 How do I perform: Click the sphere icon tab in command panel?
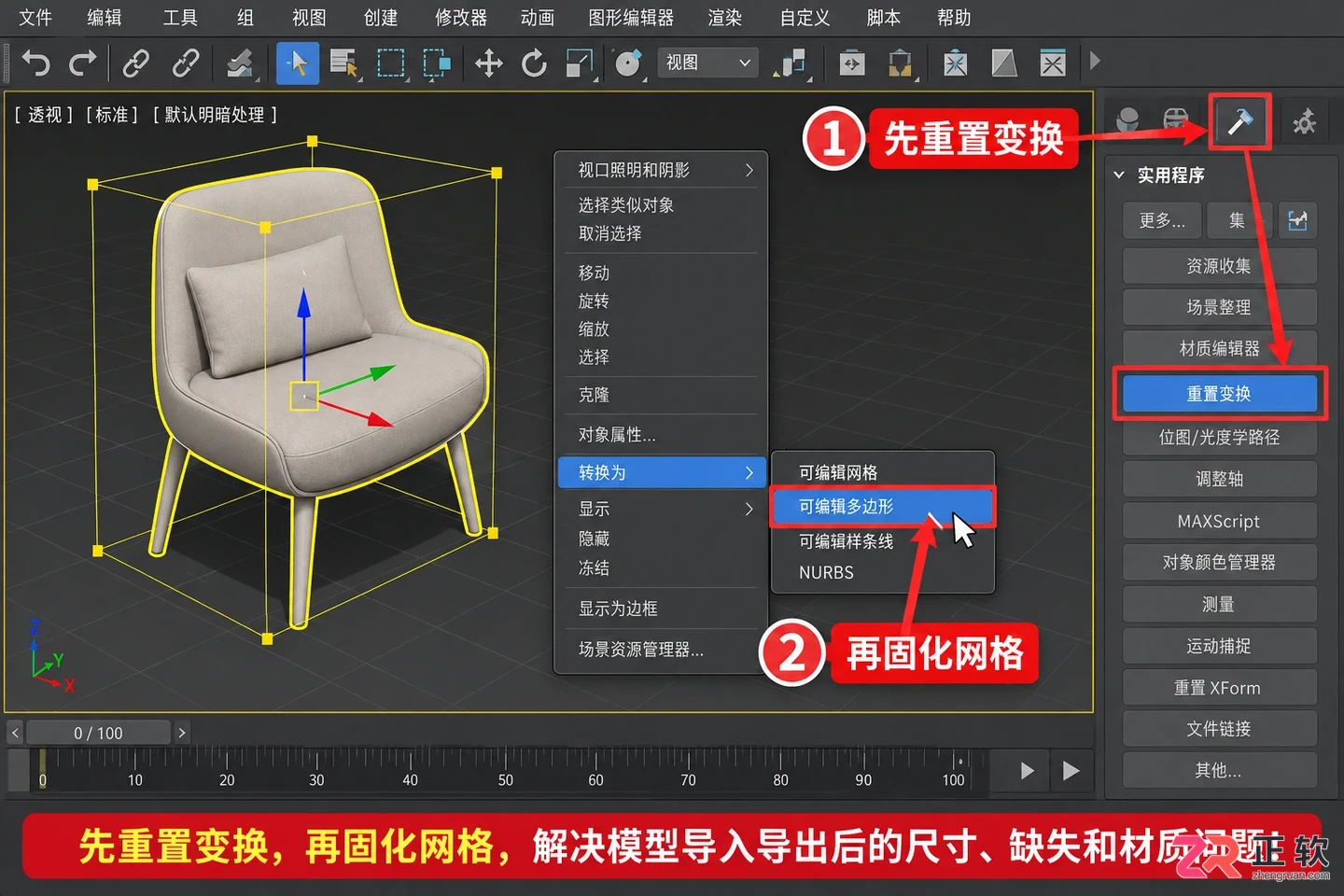[1128, 120]
